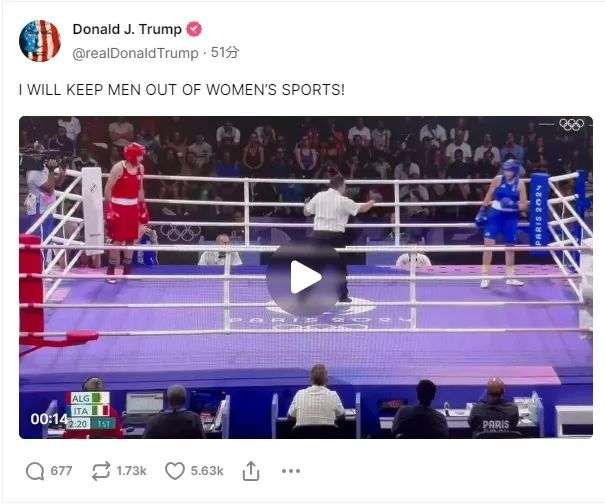Click the ALG ITA scoreboard overlay
Image resolution: width=605 pixels, height=504 pixels.
91,411
